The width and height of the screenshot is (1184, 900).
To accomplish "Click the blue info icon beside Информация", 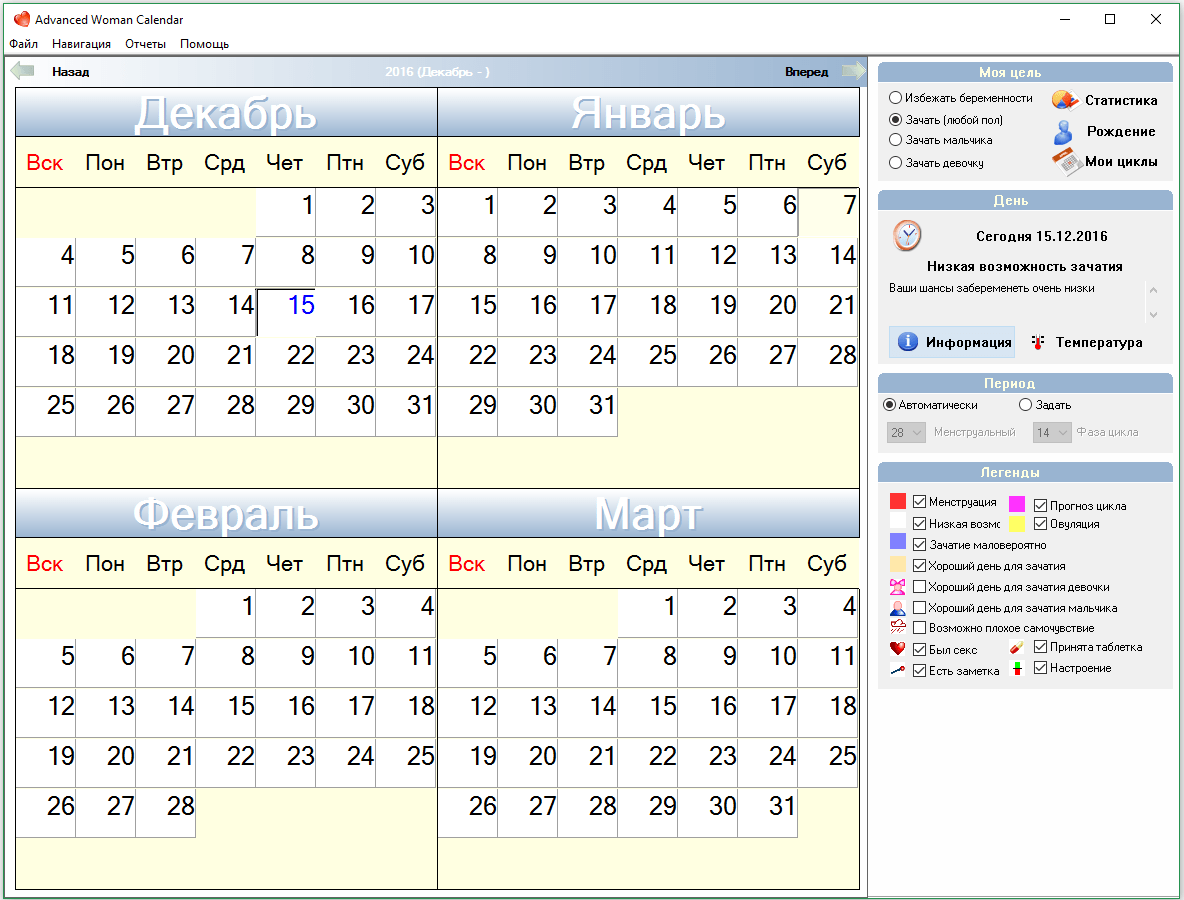I will [908, 342].
